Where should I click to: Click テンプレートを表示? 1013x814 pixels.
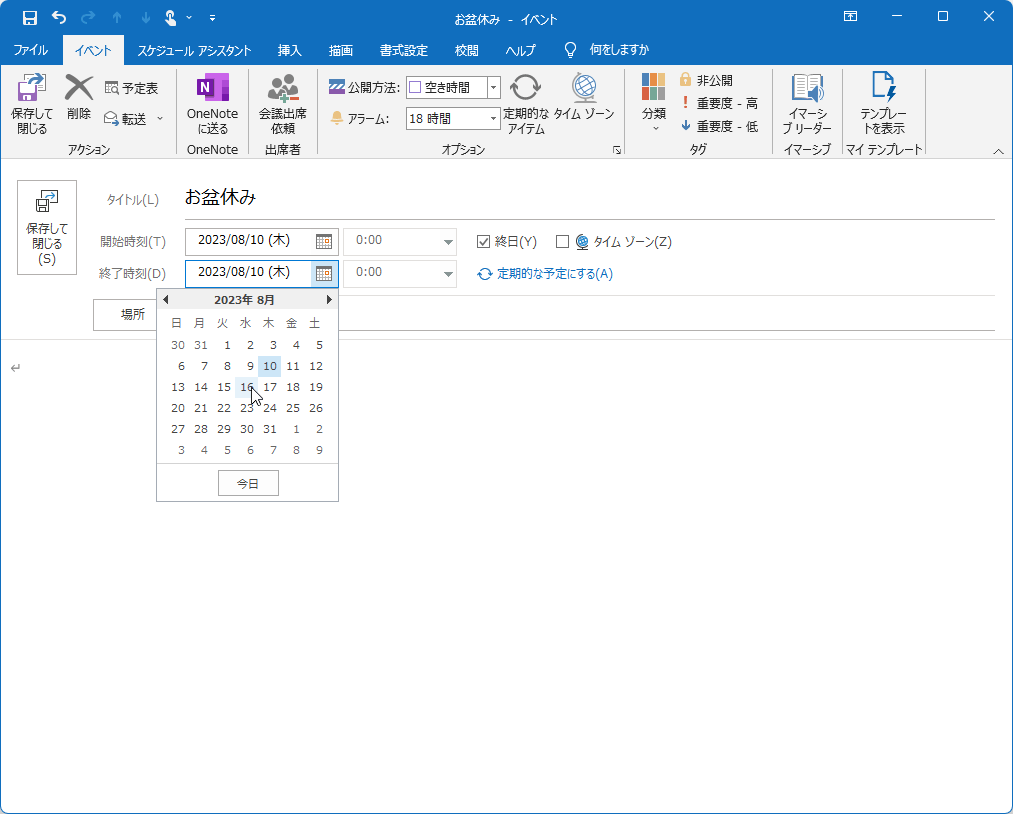point(883,103)
